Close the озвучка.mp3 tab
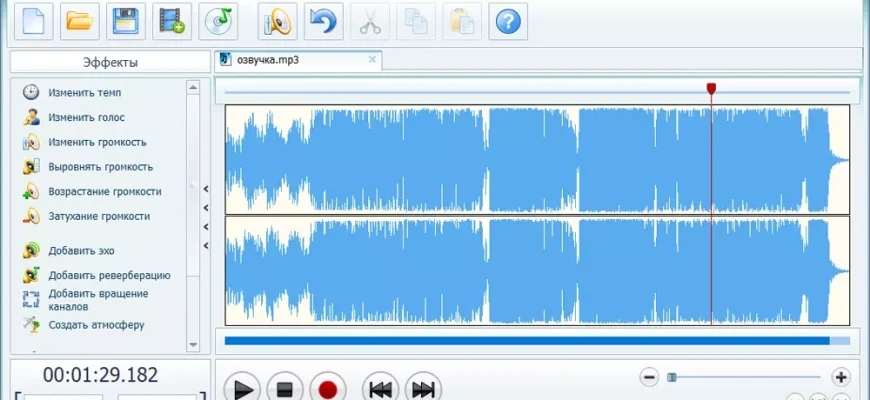870x400 pixels. click(x=372, y=60)
